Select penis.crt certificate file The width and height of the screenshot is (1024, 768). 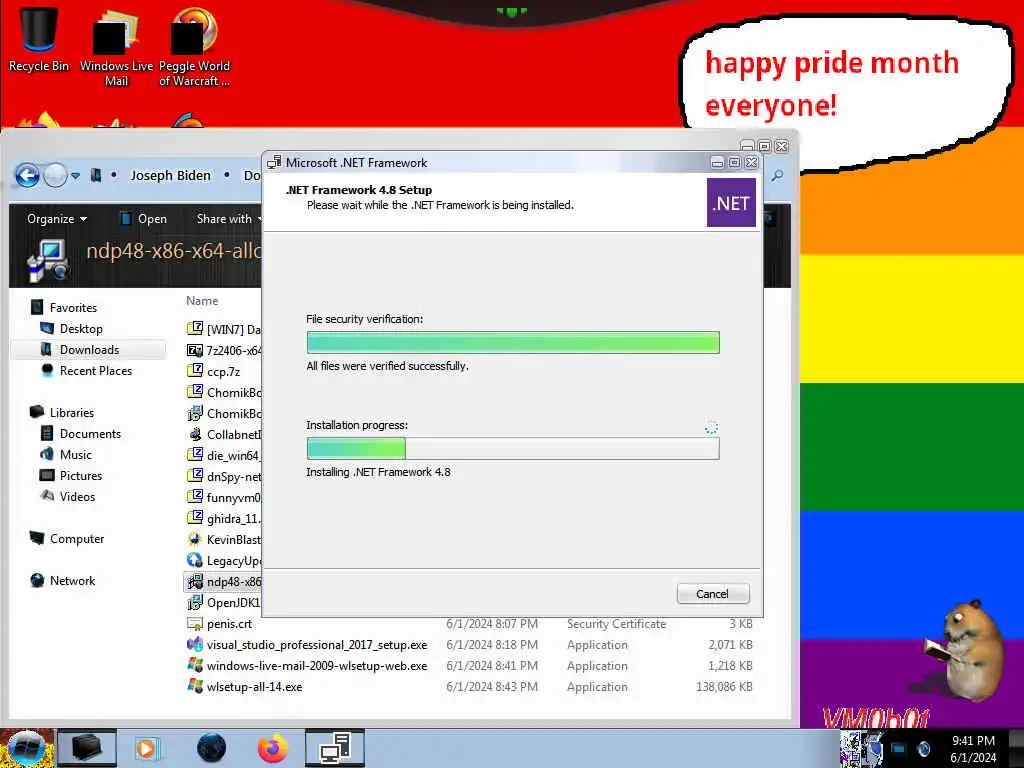tap(219, 624)
